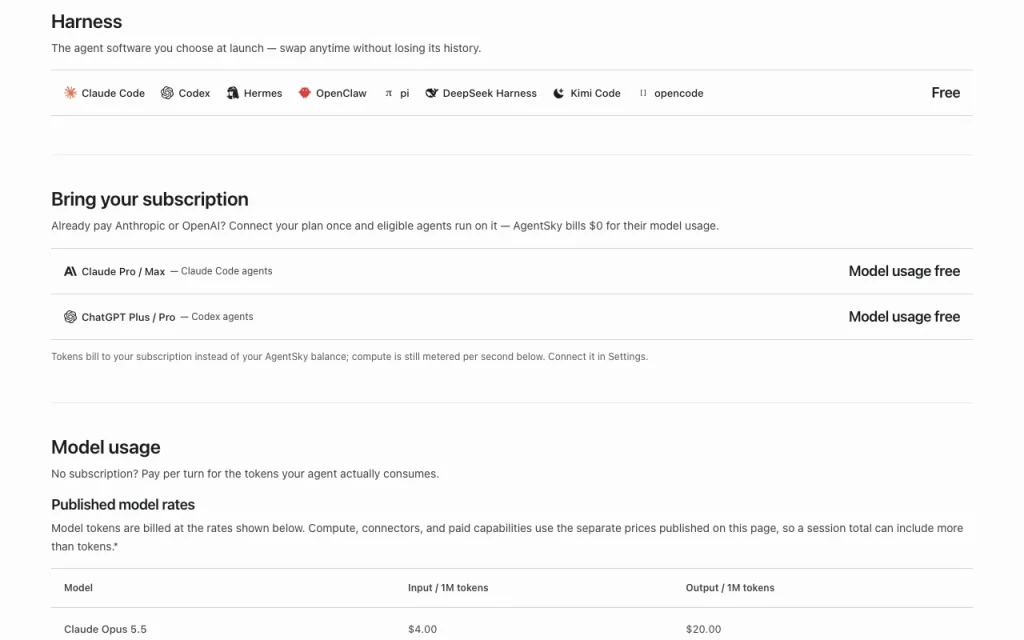
Task: Click the Anthropic logo beside Claude Pro / Max
Action: coord(70,271)
